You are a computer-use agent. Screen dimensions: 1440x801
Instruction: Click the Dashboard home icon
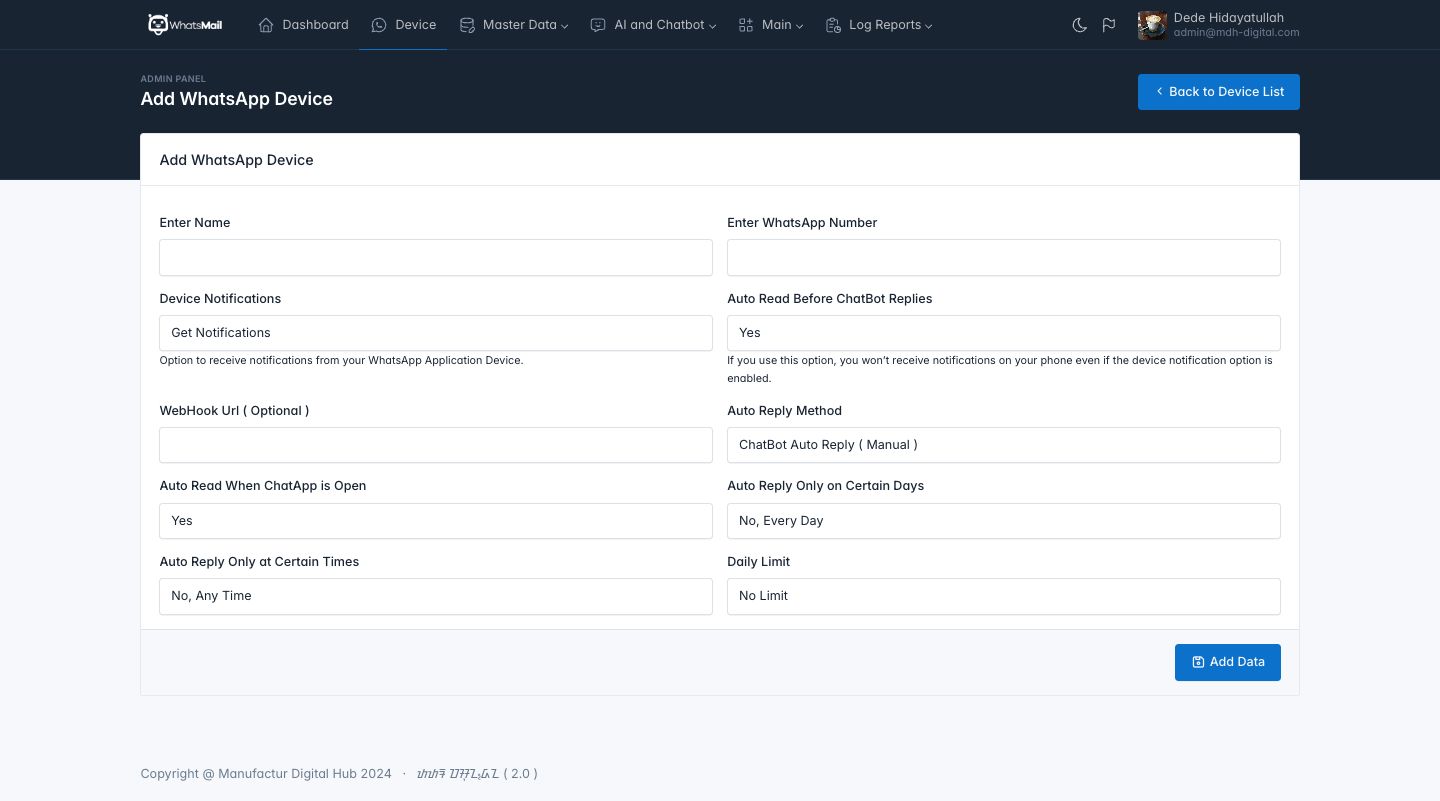pyautogui.click(x=266, y=25)
